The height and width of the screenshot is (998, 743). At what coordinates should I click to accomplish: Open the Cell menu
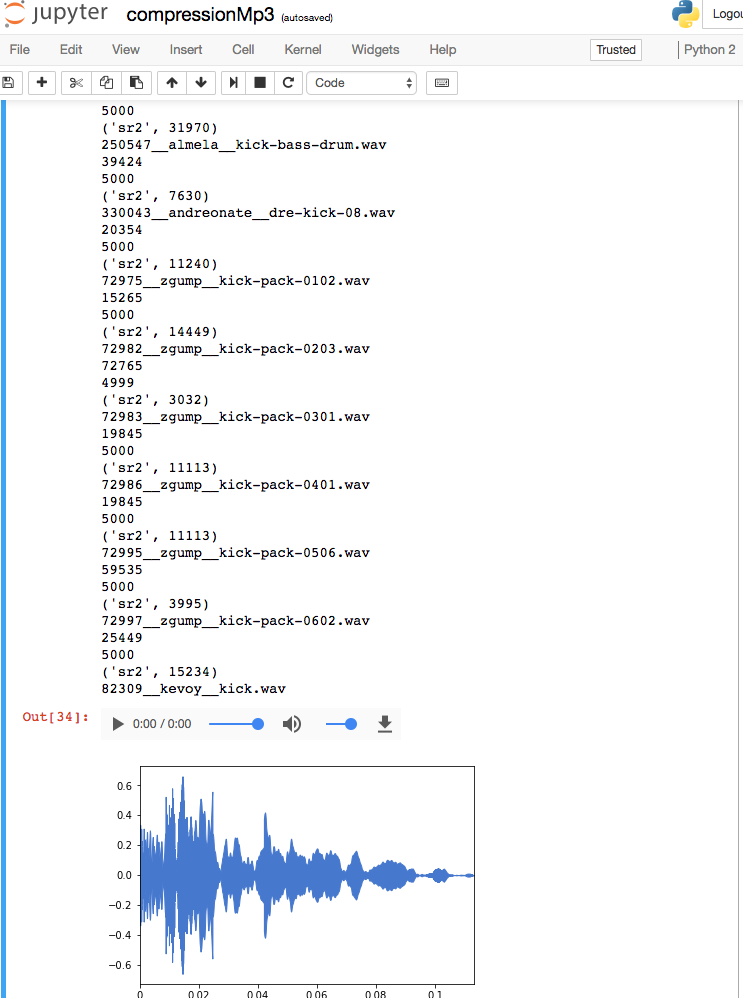[243, 50]
